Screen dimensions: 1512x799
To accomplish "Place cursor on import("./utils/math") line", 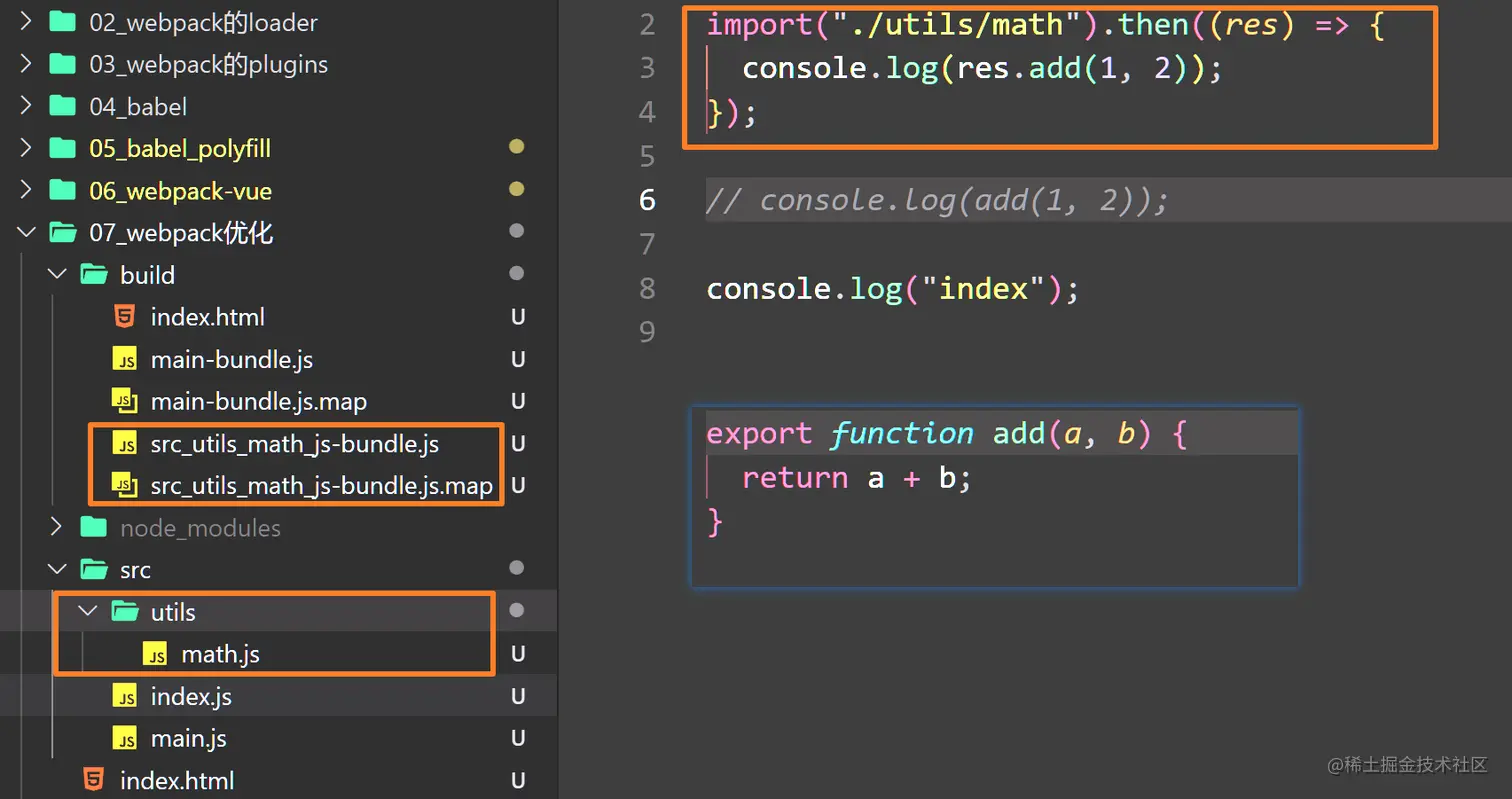I will click(1045, 24).
